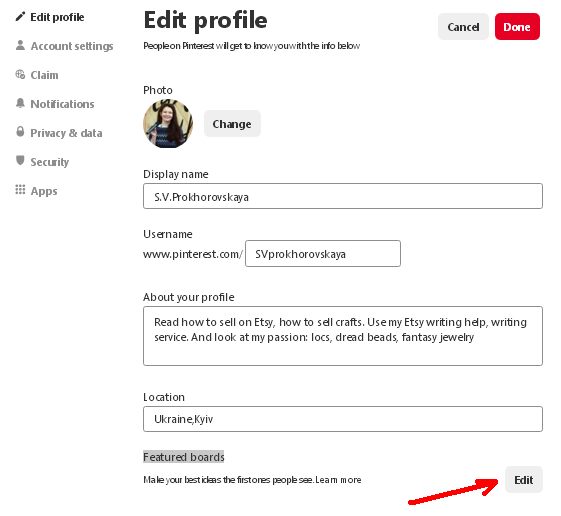The height and width of the screenshot is (516, 561).
Task: Click the pencil icon beside Edit profile
Action: coord(20,16)
